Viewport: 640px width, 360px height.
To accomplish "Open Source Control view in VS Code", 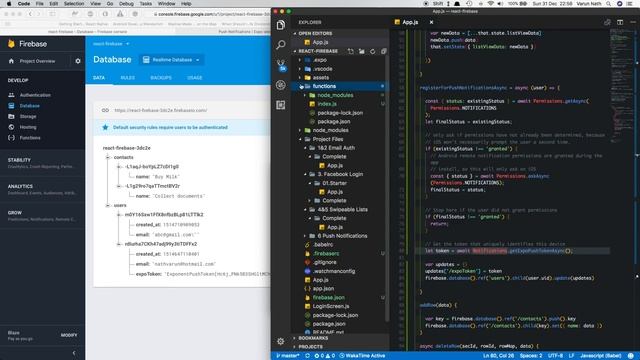I will point(281,65).
